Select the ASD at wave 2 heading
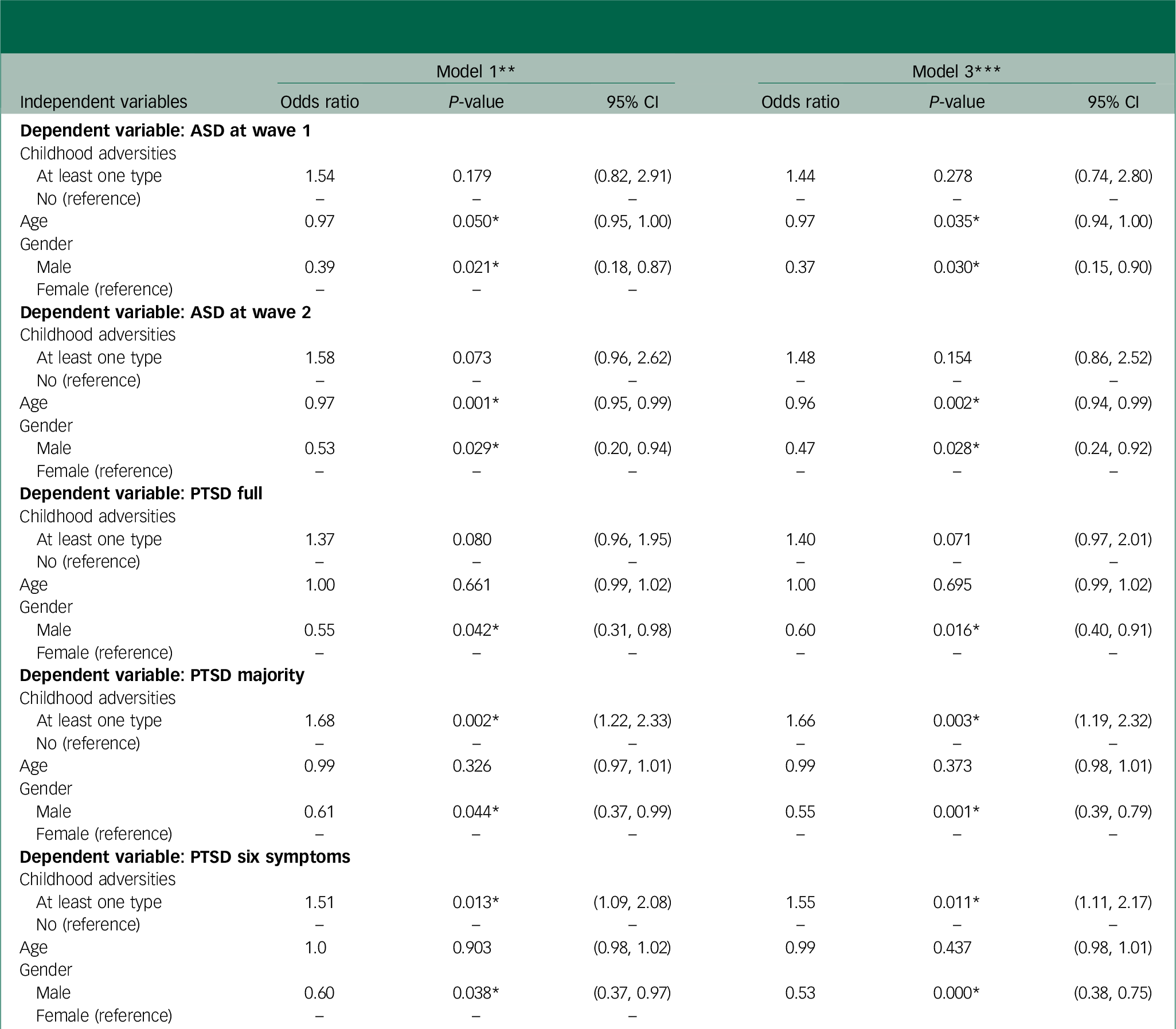The image size is (1176, 1029). click(x=165, y=312)
